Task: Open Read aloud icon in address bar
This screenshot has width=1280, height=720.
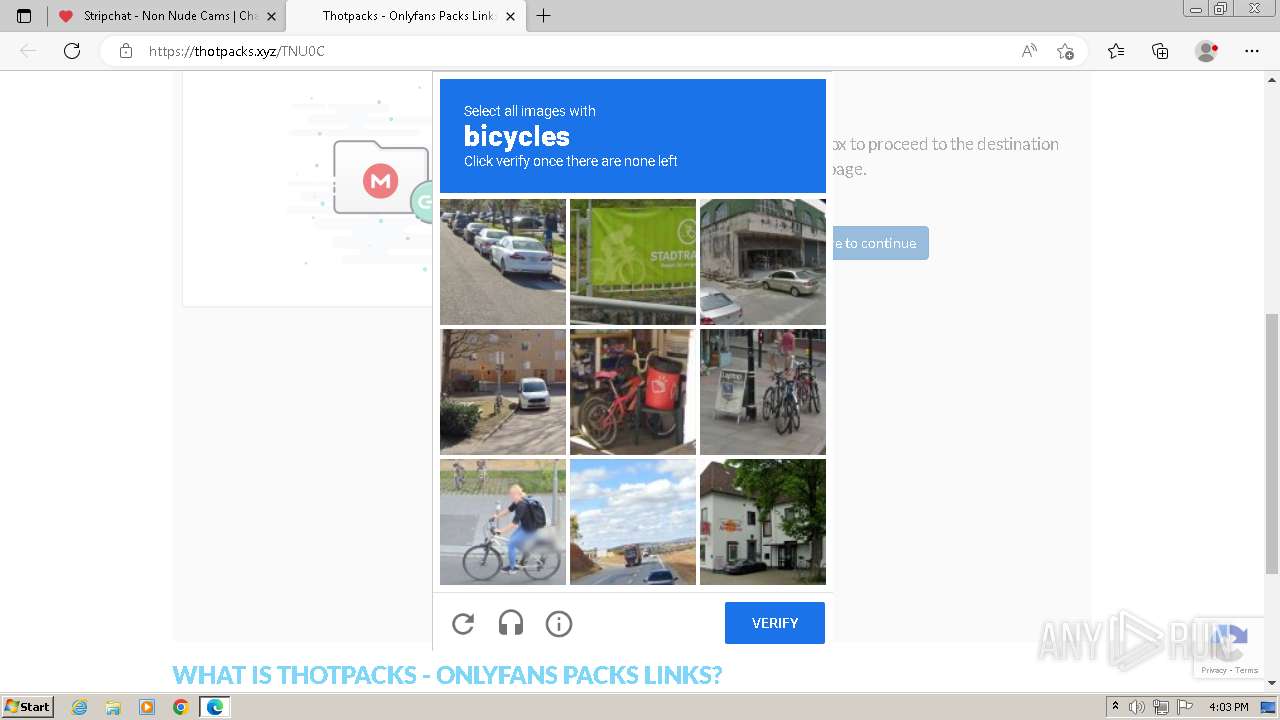Action: click(1029, 51)
